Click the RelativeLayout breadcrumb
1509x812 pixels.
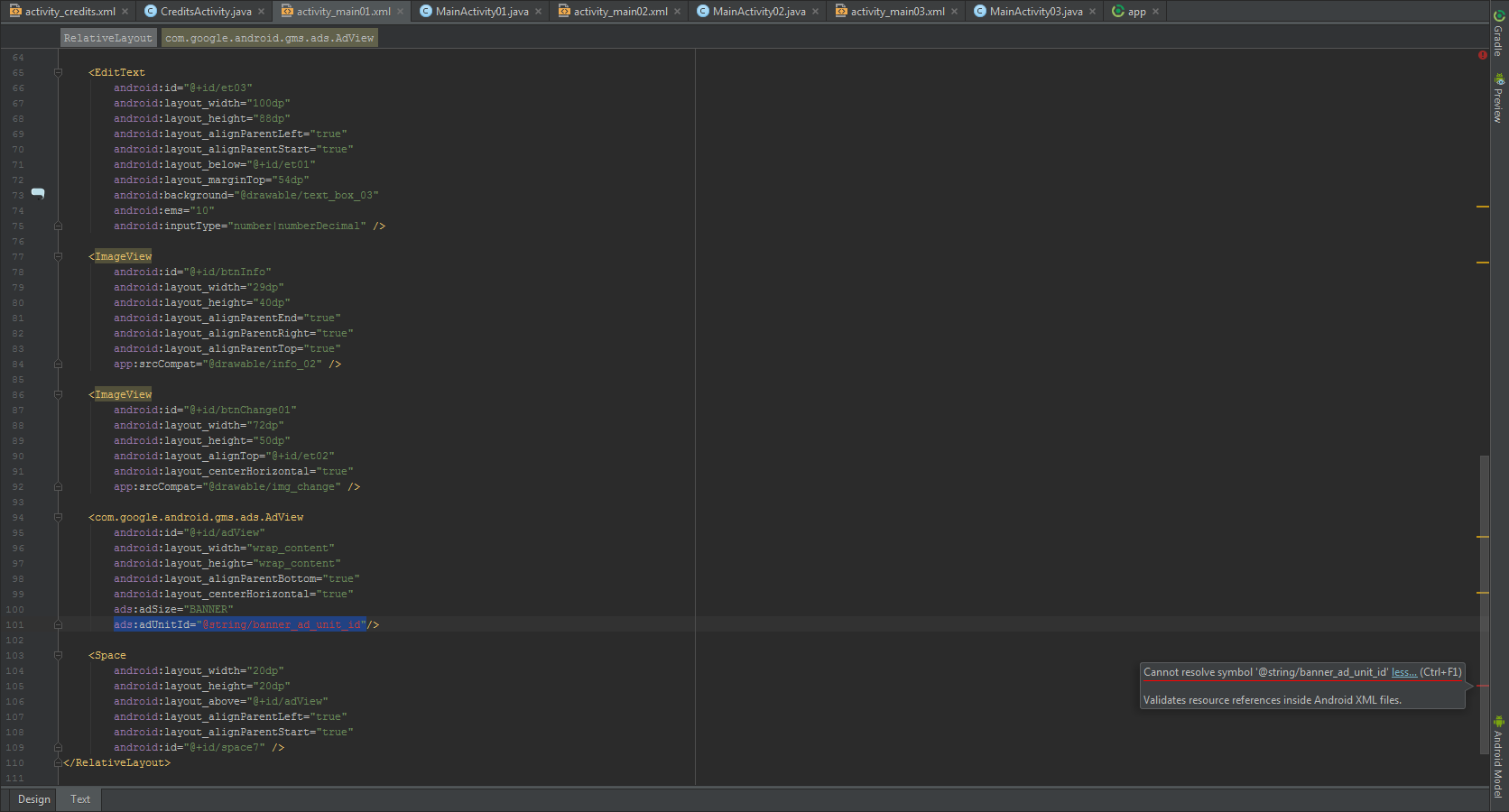pyautogui.click(x=108, y=38)
